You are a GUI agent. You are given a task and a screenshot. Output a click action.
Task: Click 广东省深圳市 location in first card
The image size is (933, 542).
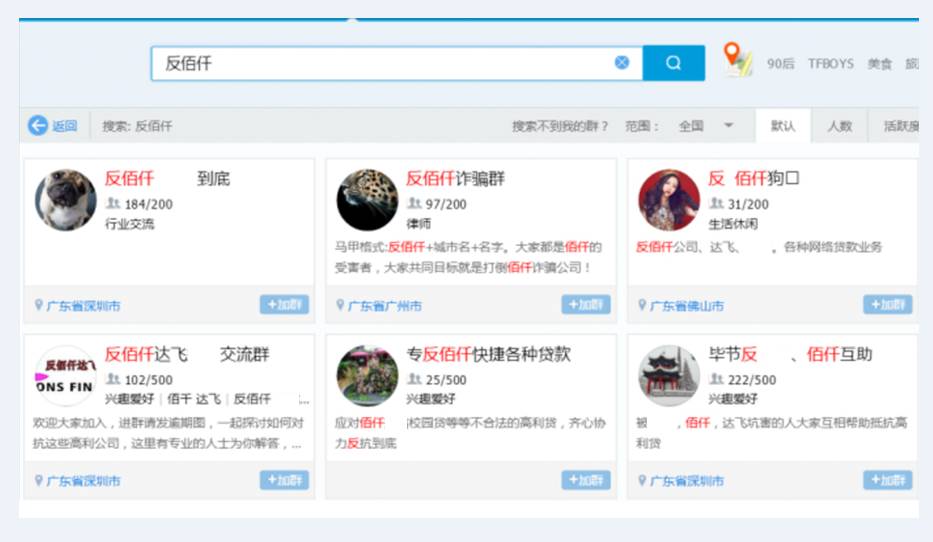click(x=83, y=306)
